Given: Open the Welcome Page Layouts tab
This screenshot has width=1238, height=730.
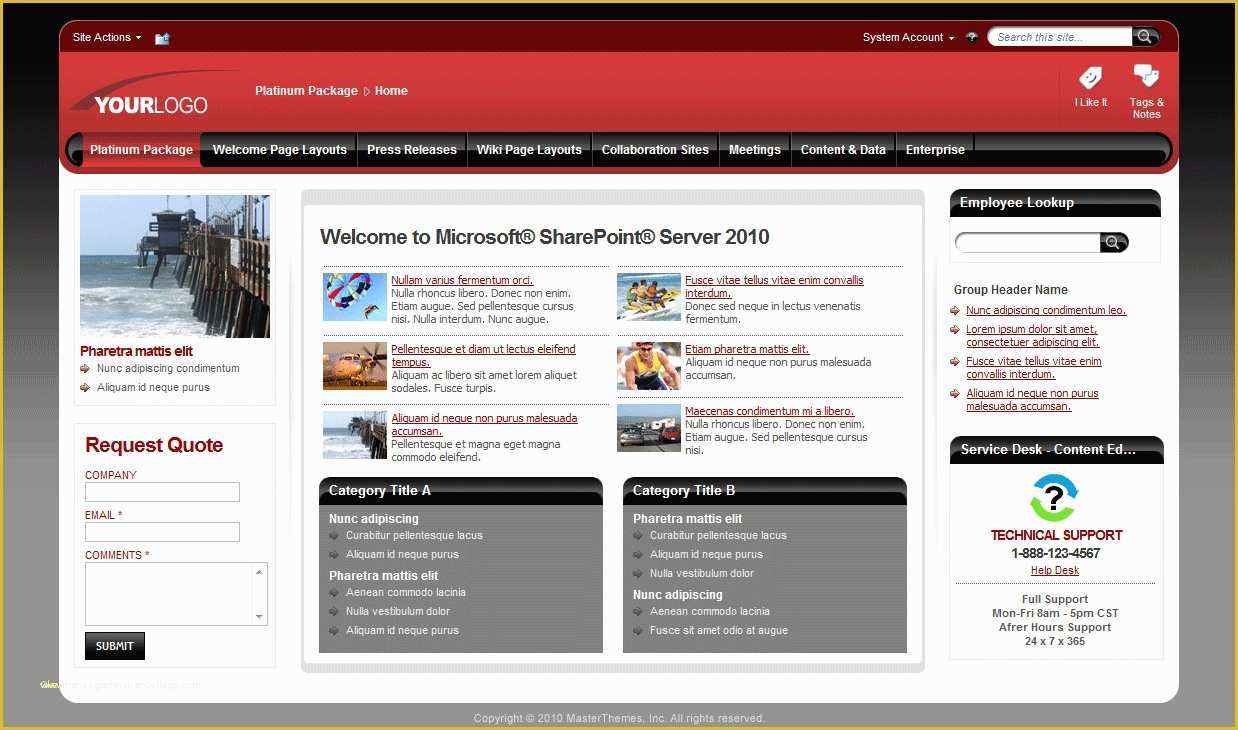Looking at the screenshot, I should coord(280,150).
